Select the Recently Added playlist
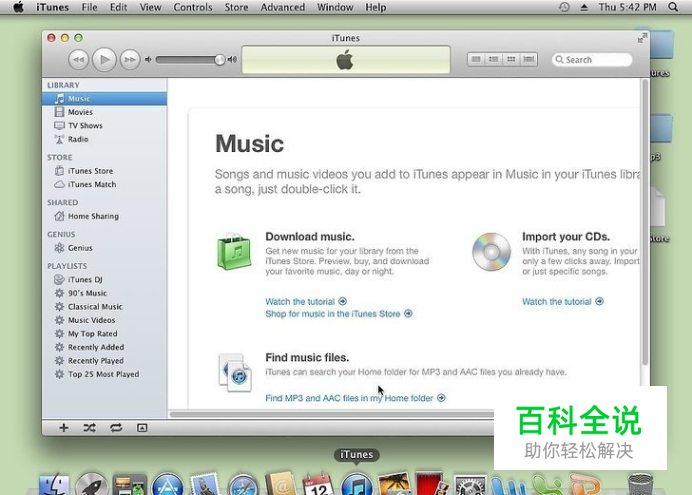 tap(105, 347)
